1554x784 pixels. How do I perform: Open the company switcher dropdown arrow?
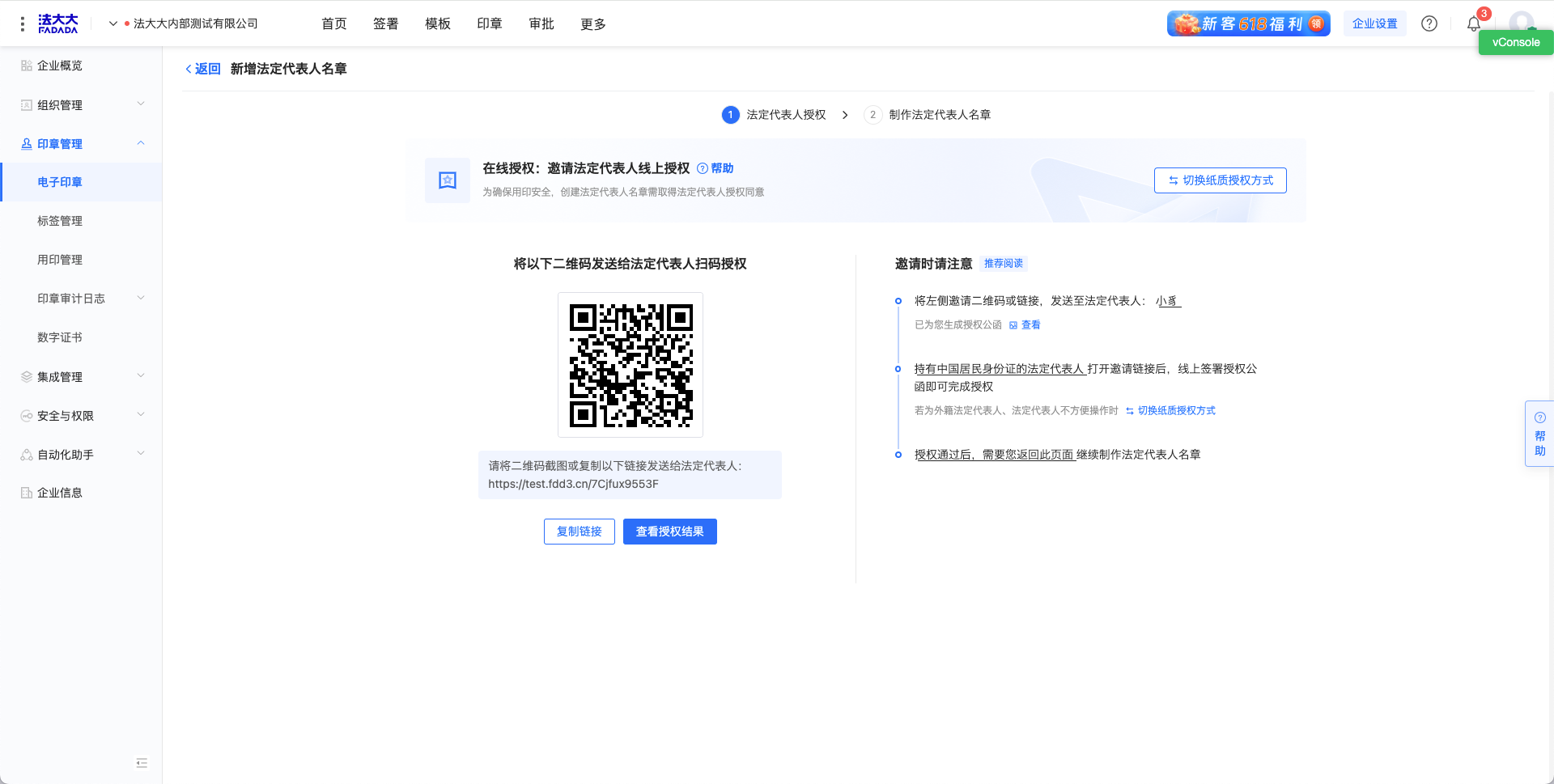click(113, 23)
